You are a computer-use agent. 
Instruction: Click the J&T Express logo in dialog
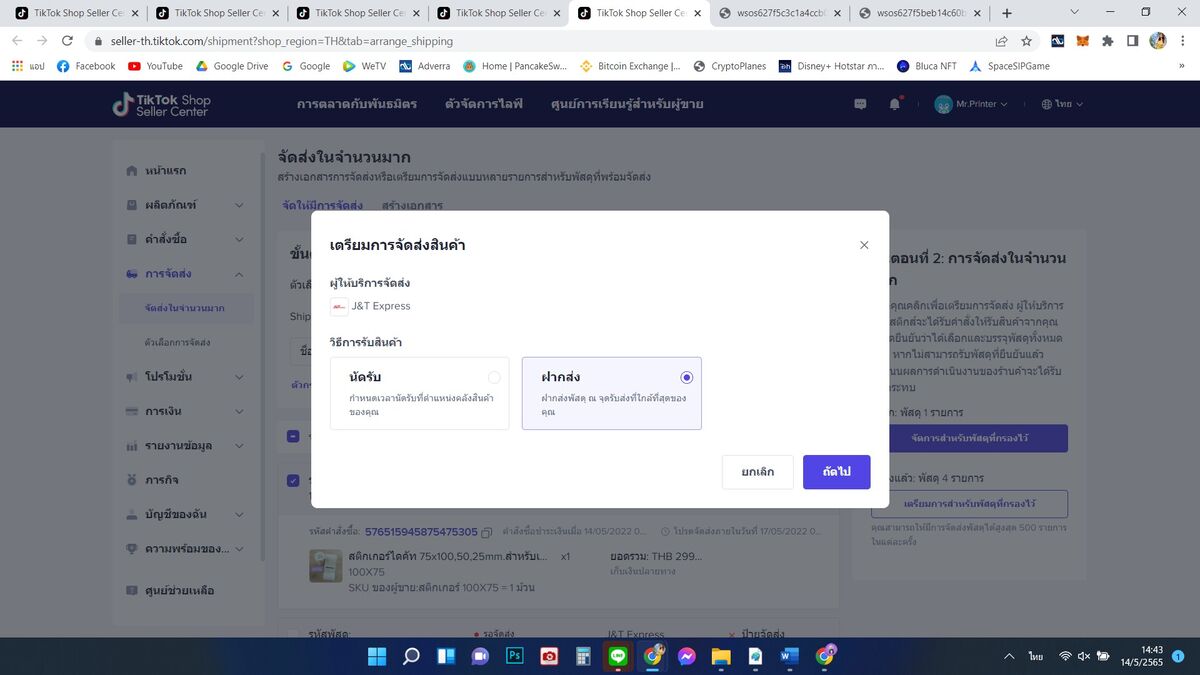(339, 306)
